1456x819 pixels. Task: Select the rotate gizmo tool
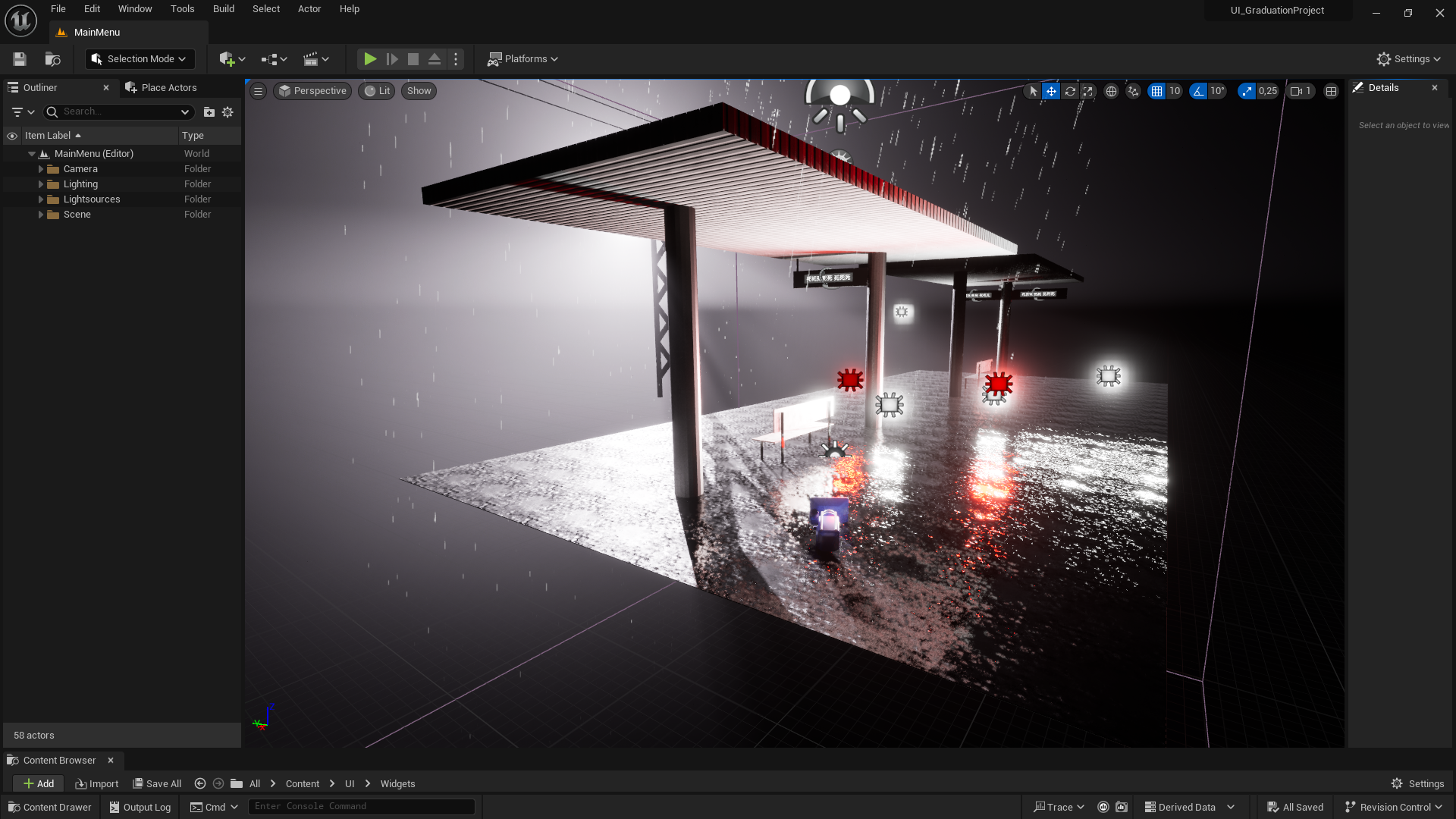tap(1070, 91)
